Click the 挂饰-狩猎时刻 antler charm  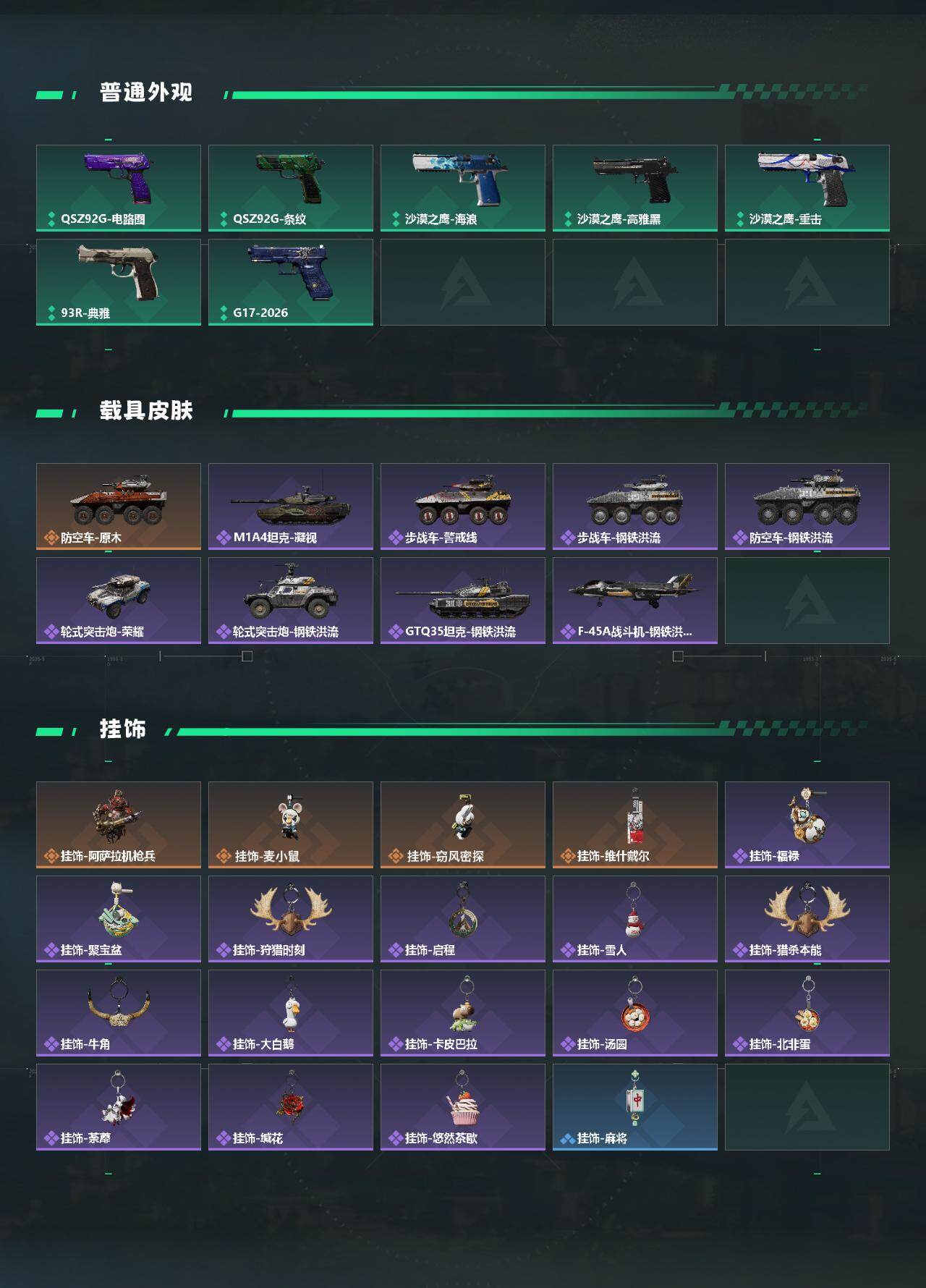pyautogui.click(x=291, y=919)
